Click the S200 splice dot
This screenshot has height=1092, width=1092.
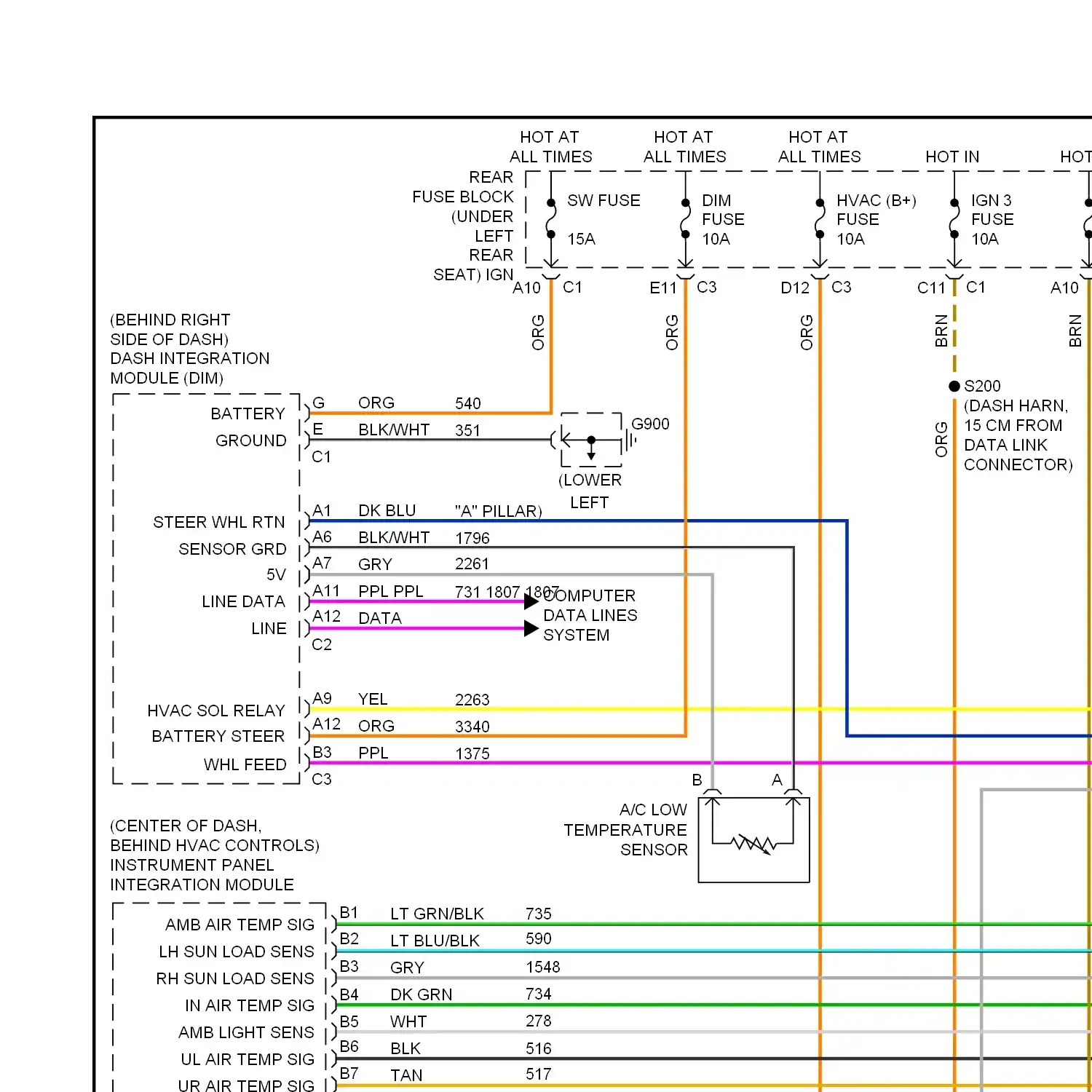954,386
